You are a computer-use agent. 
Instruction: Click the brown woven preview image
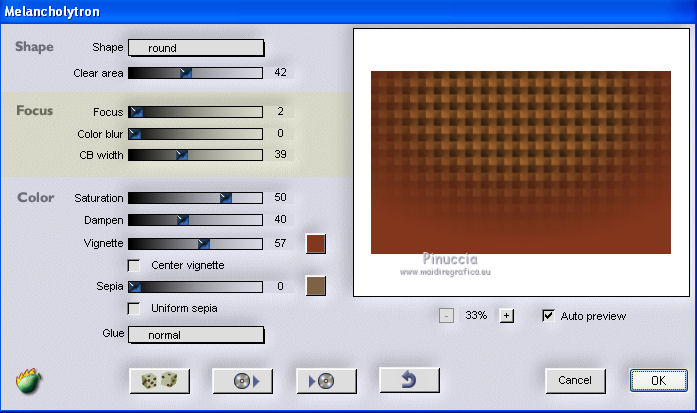tap(521, 162)
